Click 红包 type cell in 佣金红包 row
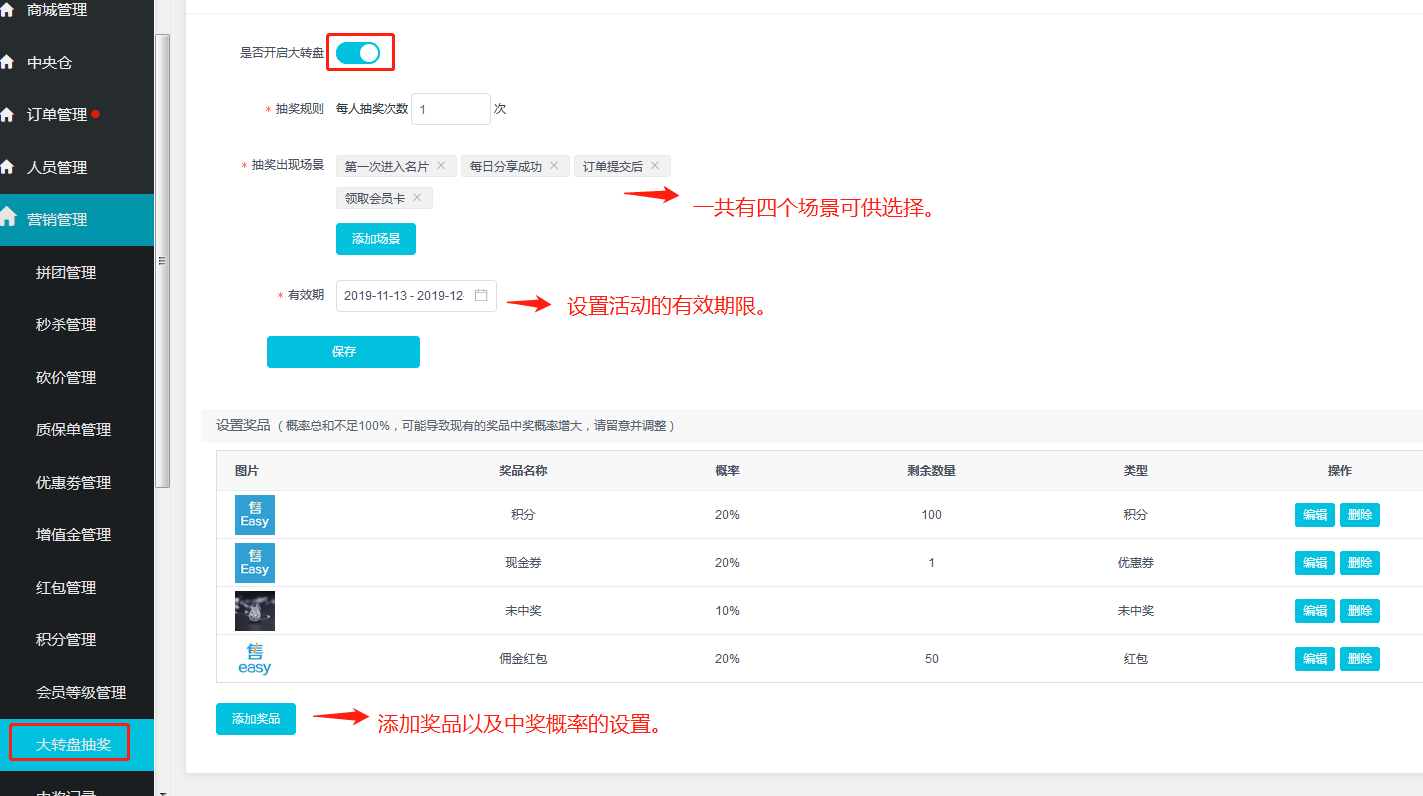This screenshot has height=796, width=1423. [1135, 659]
